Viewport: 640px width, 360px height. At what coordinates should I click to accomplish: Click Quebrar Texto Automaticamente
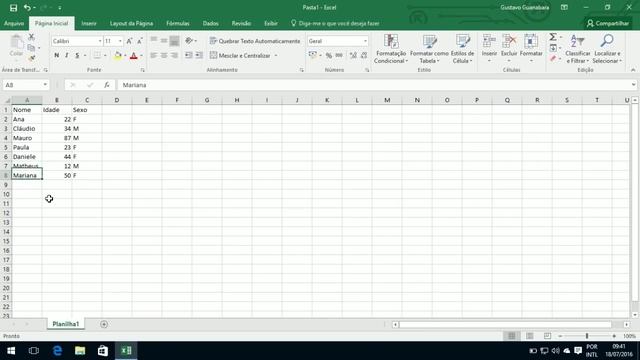pyautogui.click(x=255, y=41)
